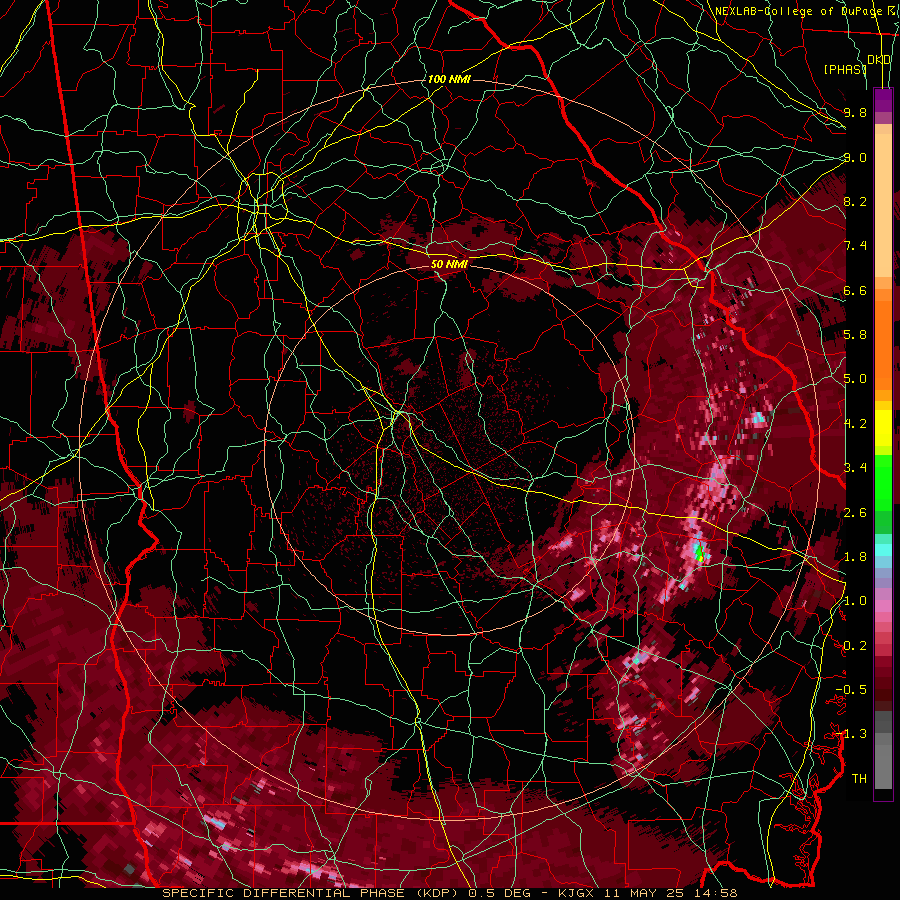Click the "DKD" label above the color scale
The image size is (900, 900).
click(879, 60)
